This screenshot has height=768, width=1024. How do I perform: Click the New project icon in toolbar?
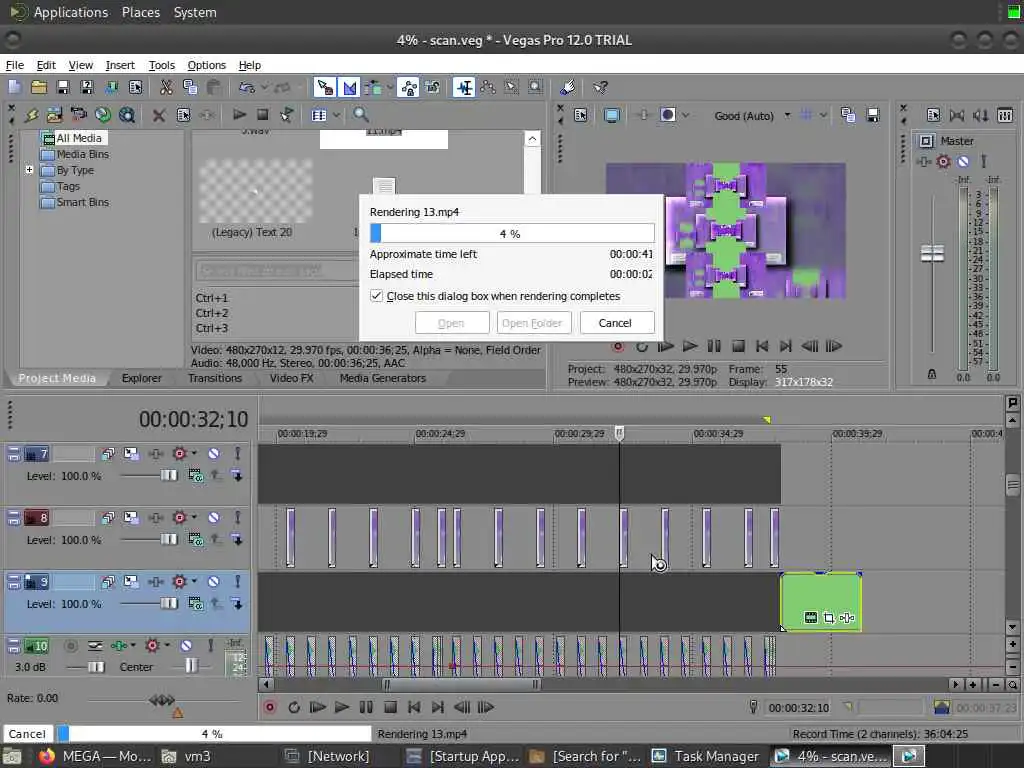tap(14, 87)
